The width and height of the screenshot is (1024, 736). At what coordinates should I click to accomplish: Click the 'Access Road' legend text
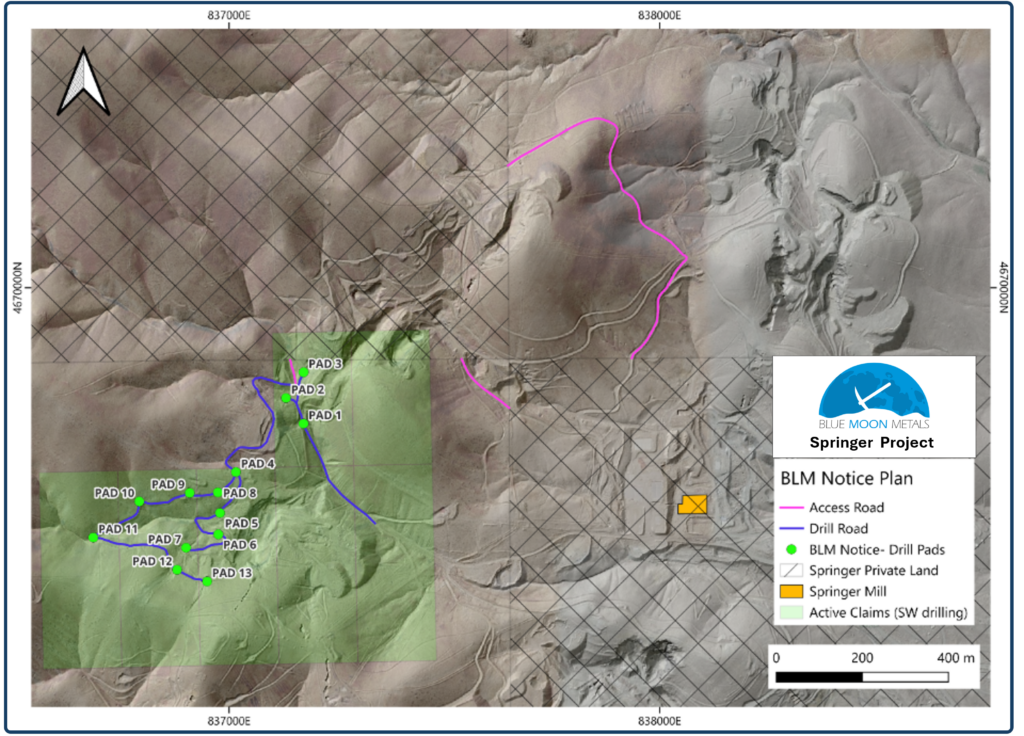point(846,507)
